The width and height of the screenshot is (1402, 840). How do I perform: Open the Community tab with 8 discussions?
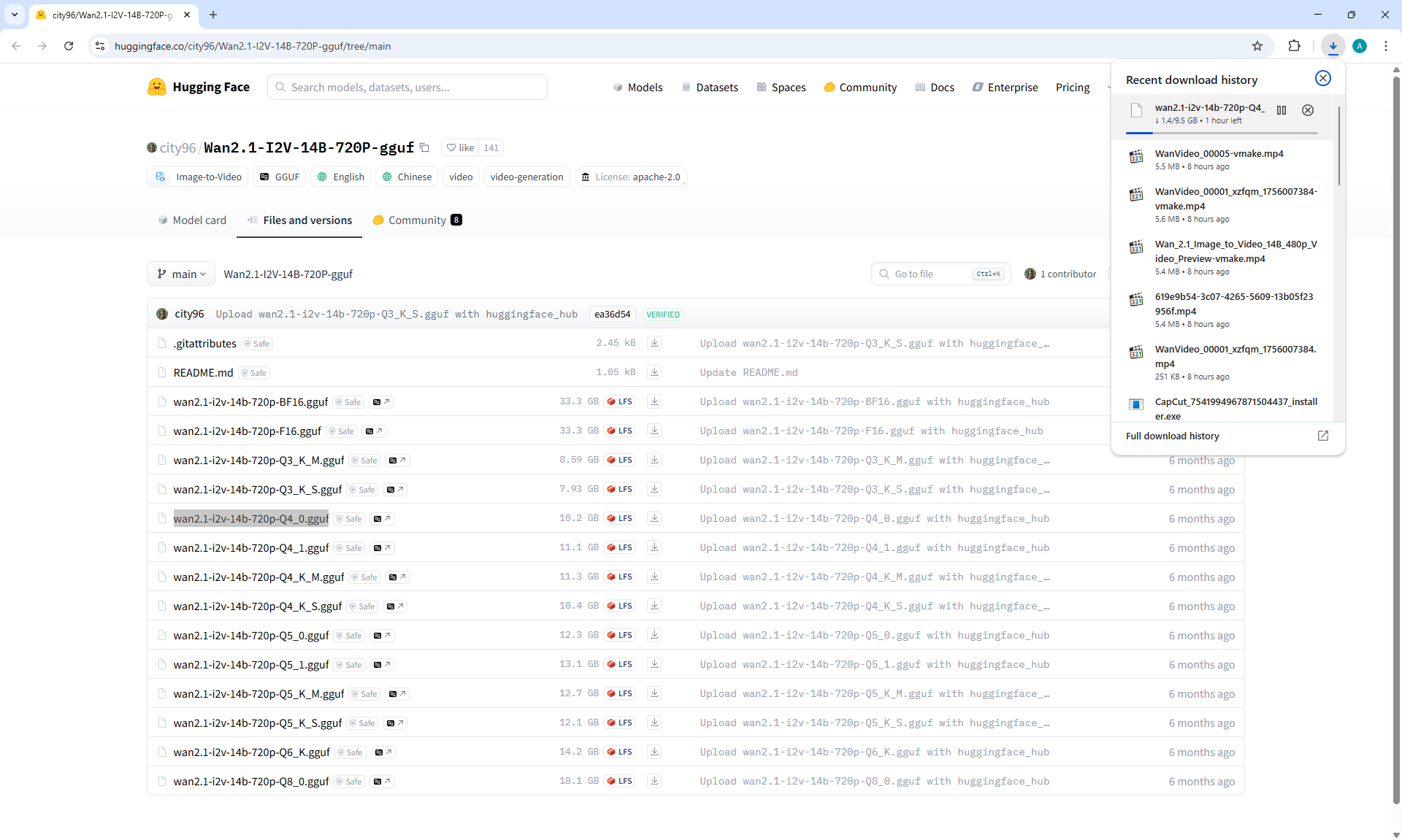click(417, 220)
